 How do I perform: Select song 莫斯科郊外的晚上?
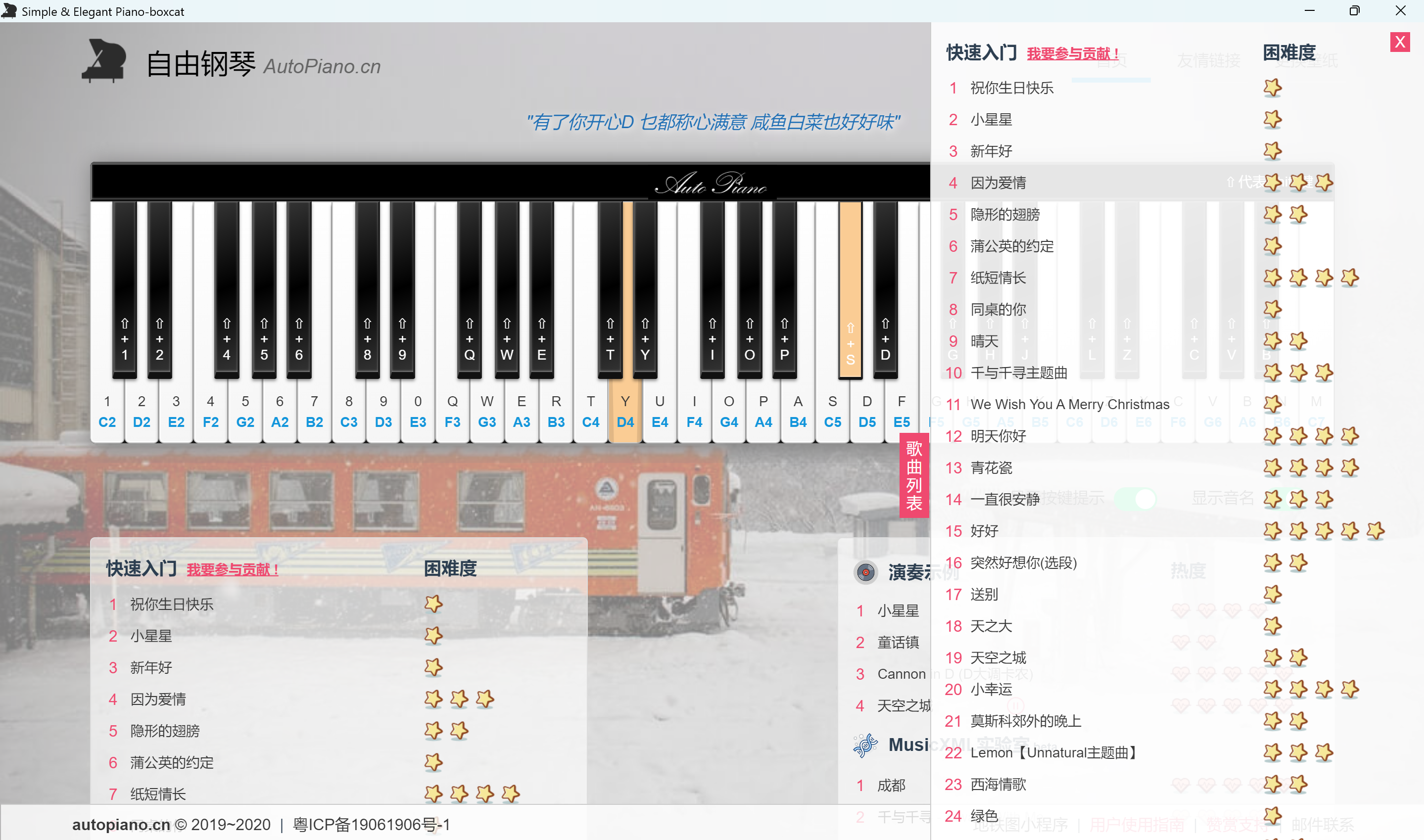pos(1026,721)
